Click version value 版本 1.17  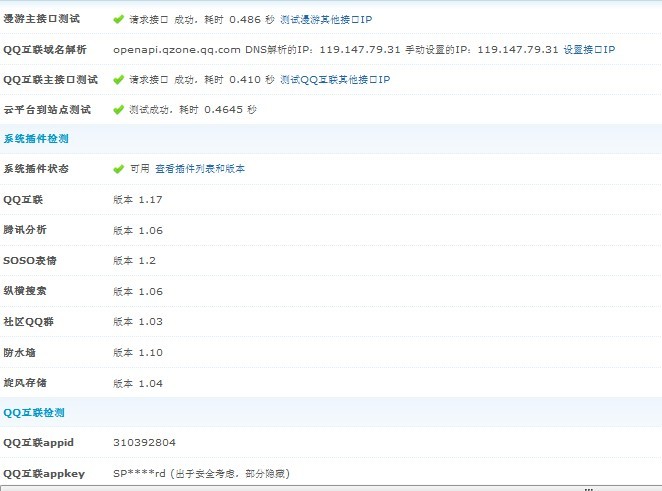click(x=138, y=200)
